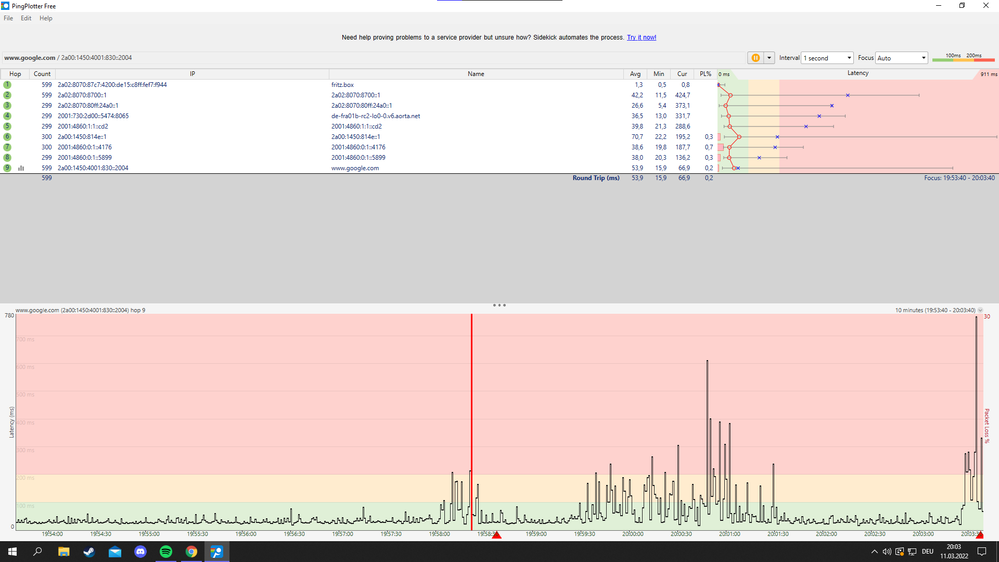This screenshot has height=562, width=999.
Task: Open Windows taskbar search
Action: pos(38,552)
